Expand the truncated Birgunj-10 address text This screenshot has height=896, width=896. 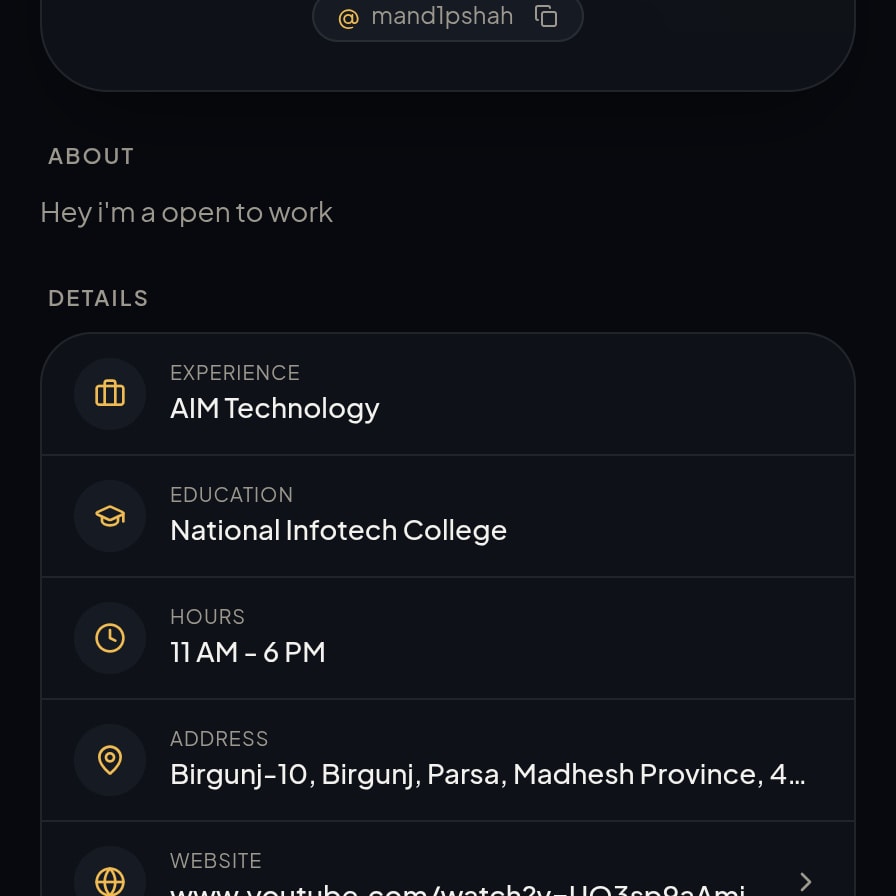tap(487, 775)
